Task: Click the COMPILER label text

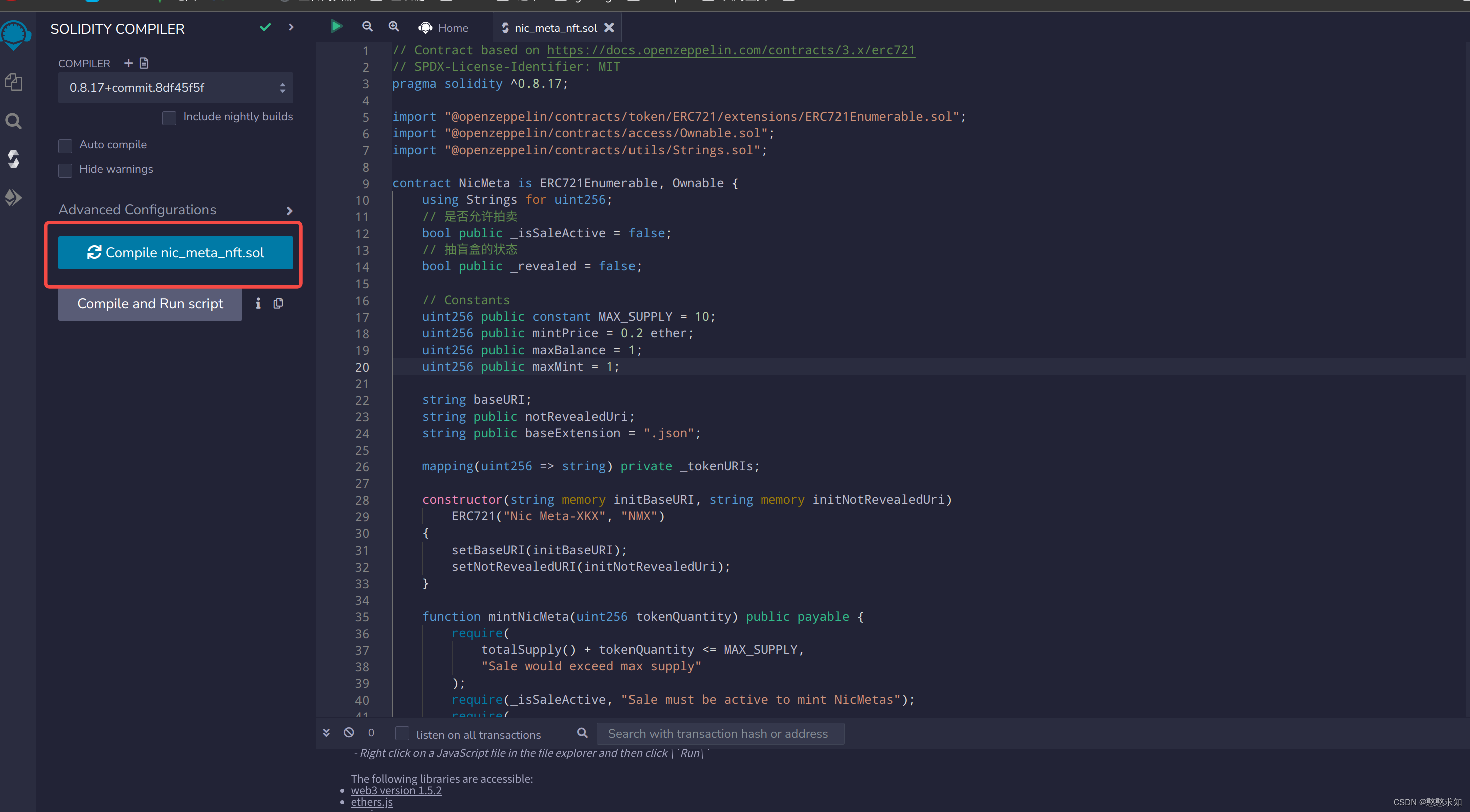Action: (84, 63)
